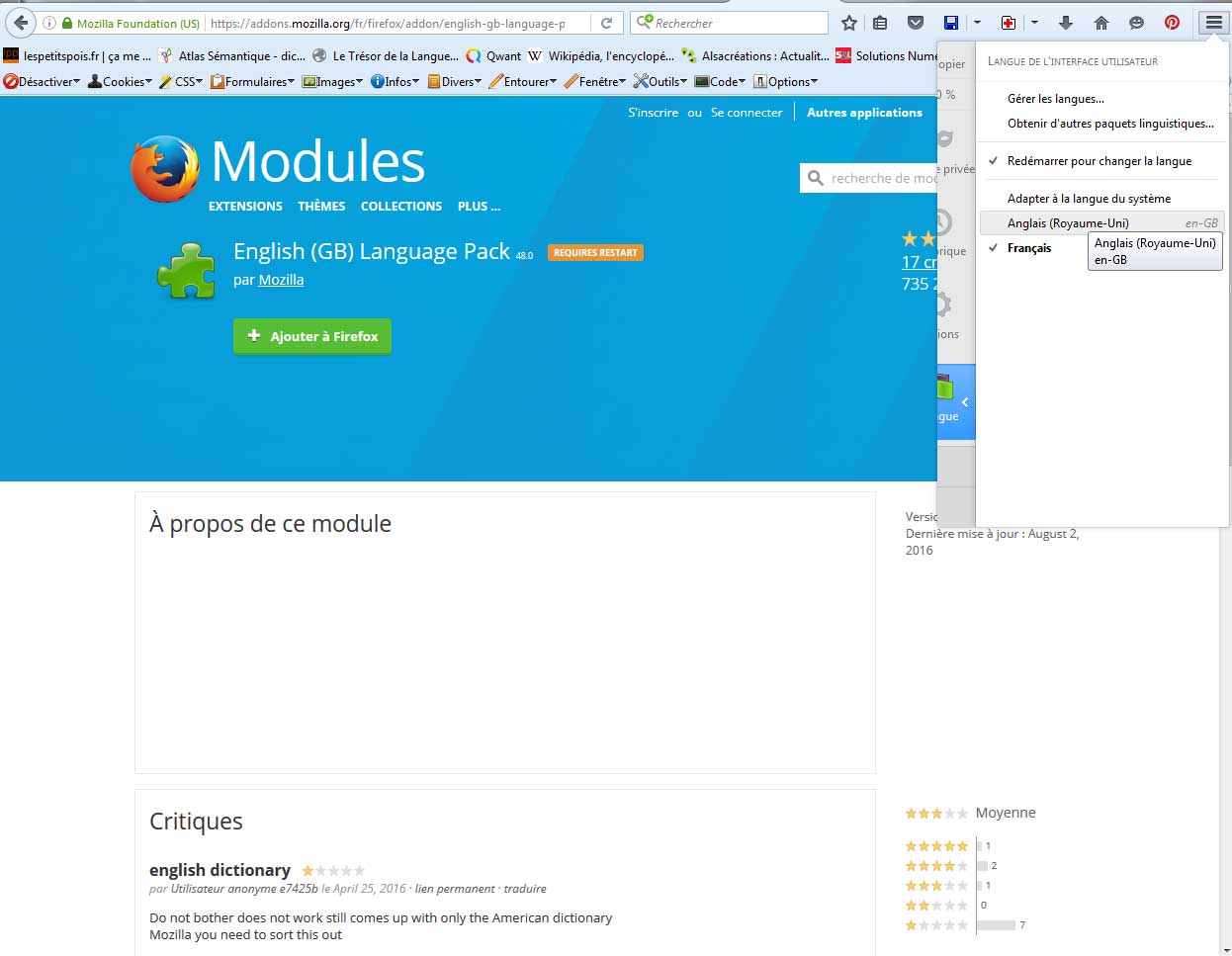Toggle 'Redémarrer pour changer la langue' option
Screen dimensions: 1232x956
pos(1099,161)
